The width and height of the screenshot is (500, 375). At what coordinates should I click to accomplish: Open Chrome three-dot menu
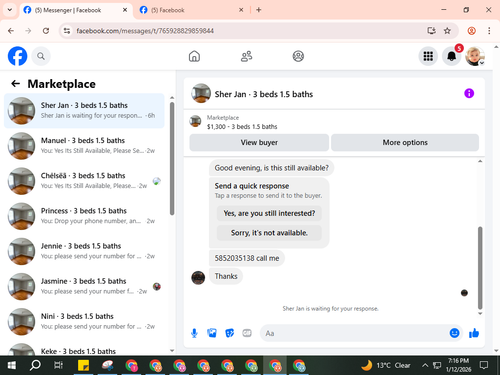coord(489,31)
